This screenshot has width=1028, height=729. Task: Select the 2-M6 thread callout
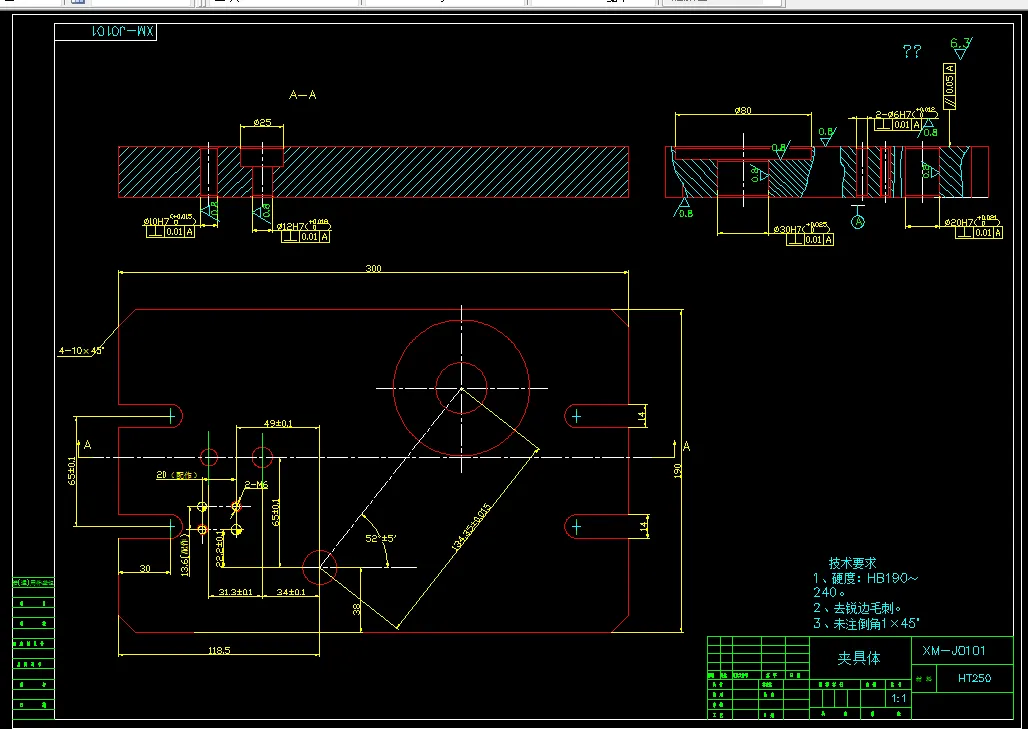(256, 484)
